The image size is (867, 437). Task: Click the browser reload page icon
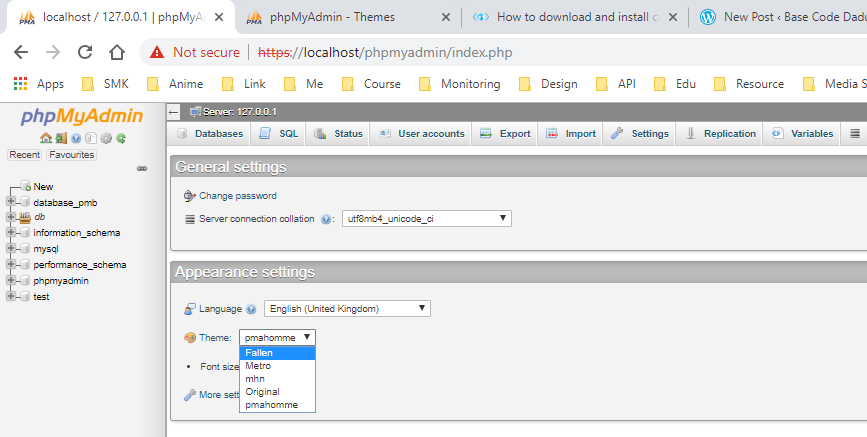pyautogui.click(x=85, y=52)
